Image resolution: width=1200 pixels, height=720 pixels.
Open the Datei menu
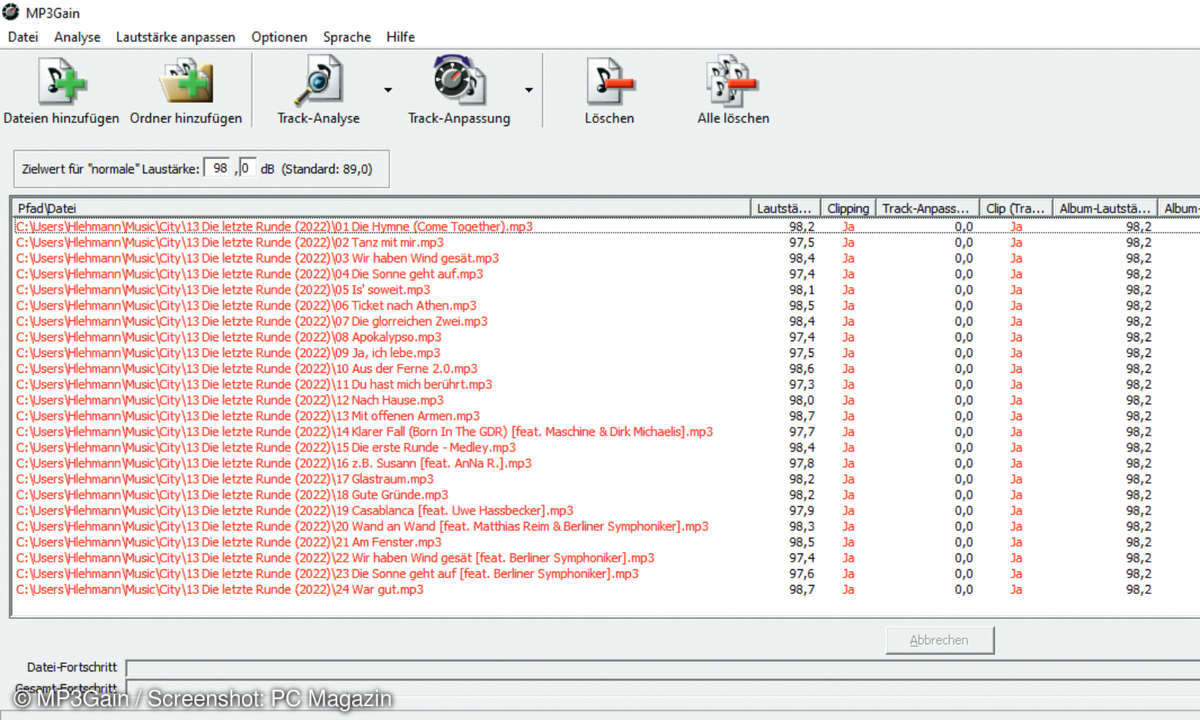pyautogui.click(x=22, y=37)
